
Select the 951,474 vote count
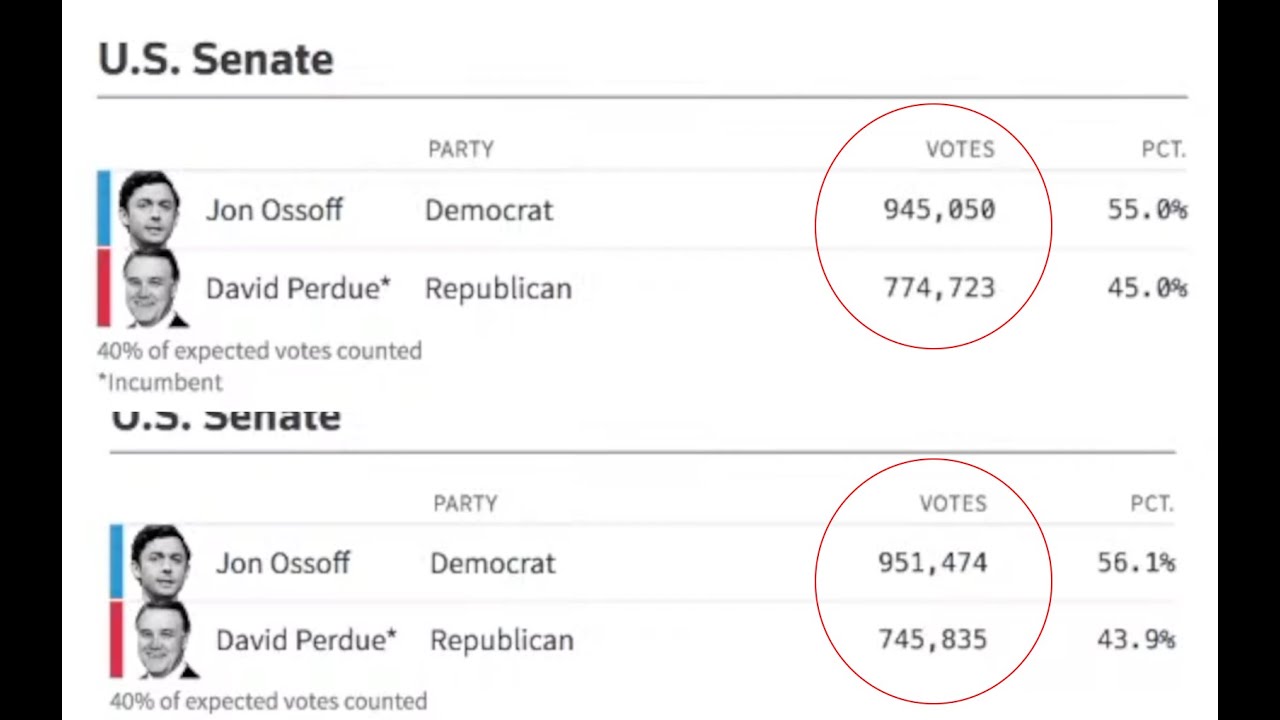932,563
